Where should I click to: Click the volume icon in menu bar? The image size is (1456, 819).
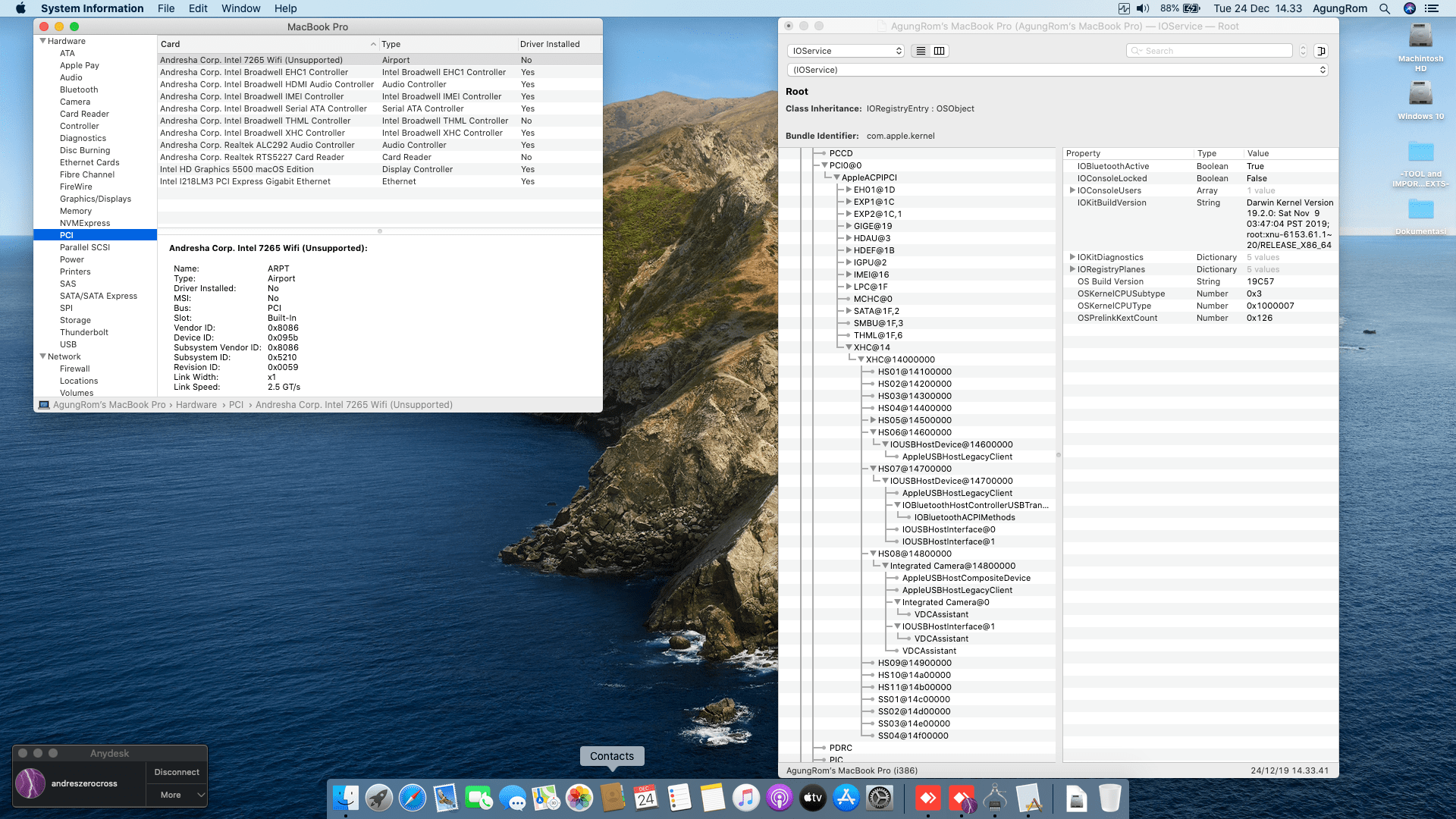[x=1143, y=8]
